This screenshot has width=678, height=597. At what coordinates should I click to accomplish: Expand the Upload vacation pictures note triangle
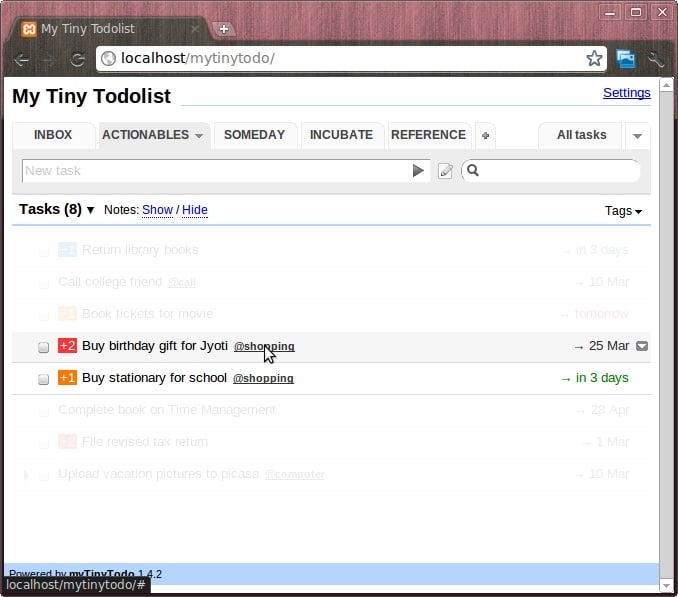click(x=26, y=475)
